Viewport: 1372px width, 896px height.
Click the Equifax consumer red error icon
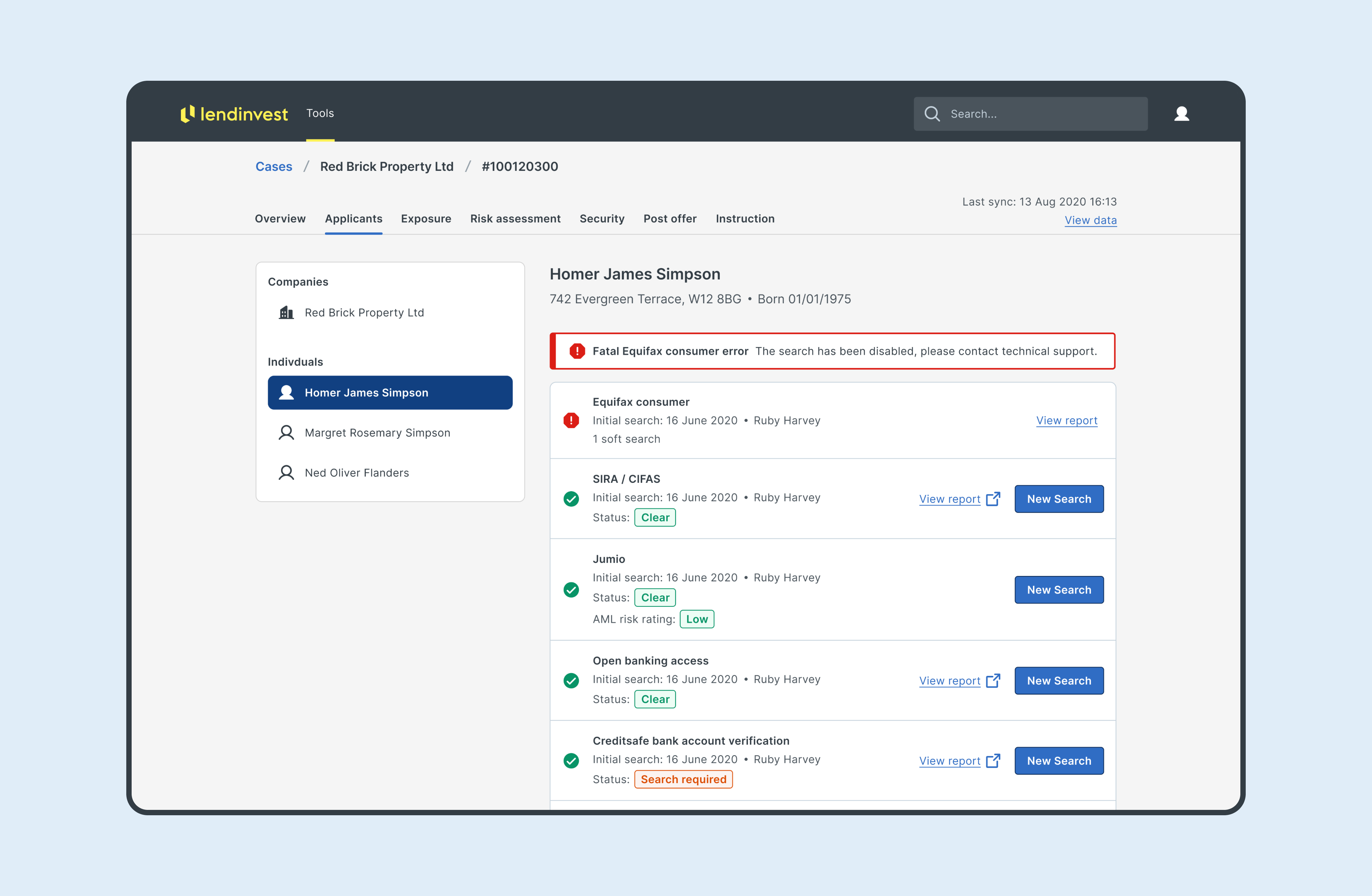(571, 420)
